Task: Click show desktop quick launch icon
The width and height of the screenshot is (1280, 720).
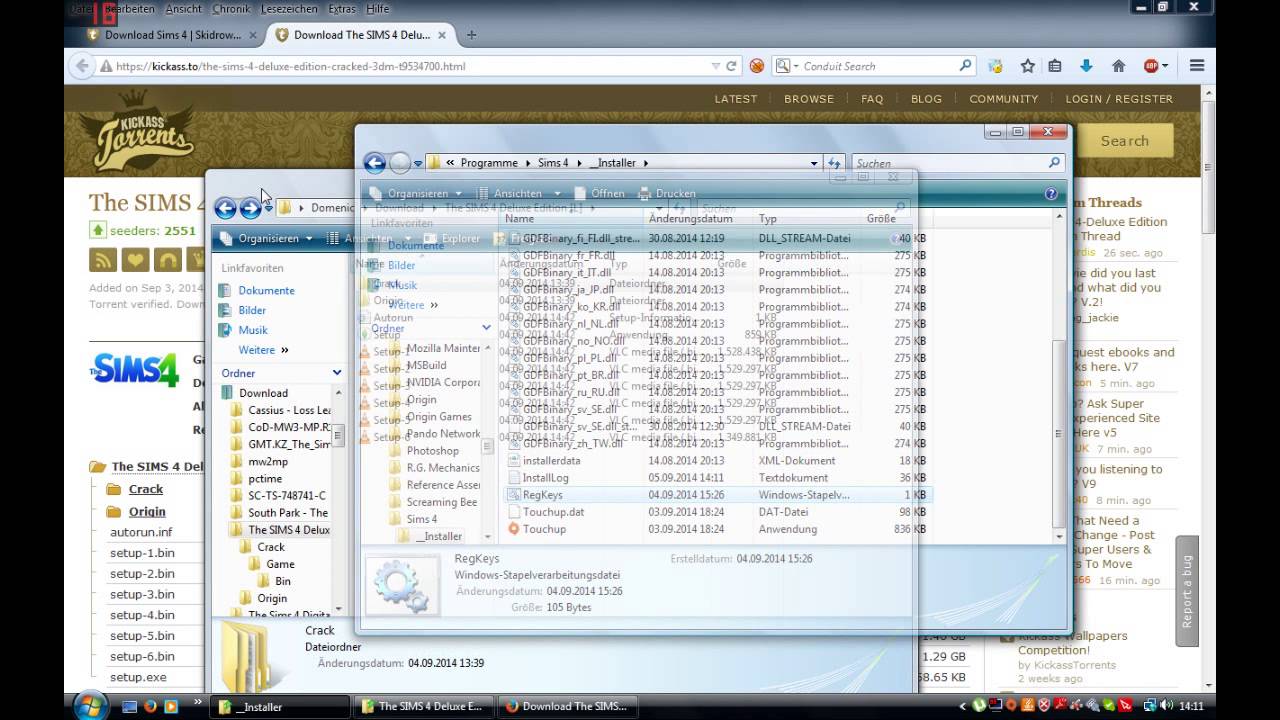Action: tap(129, 706)
